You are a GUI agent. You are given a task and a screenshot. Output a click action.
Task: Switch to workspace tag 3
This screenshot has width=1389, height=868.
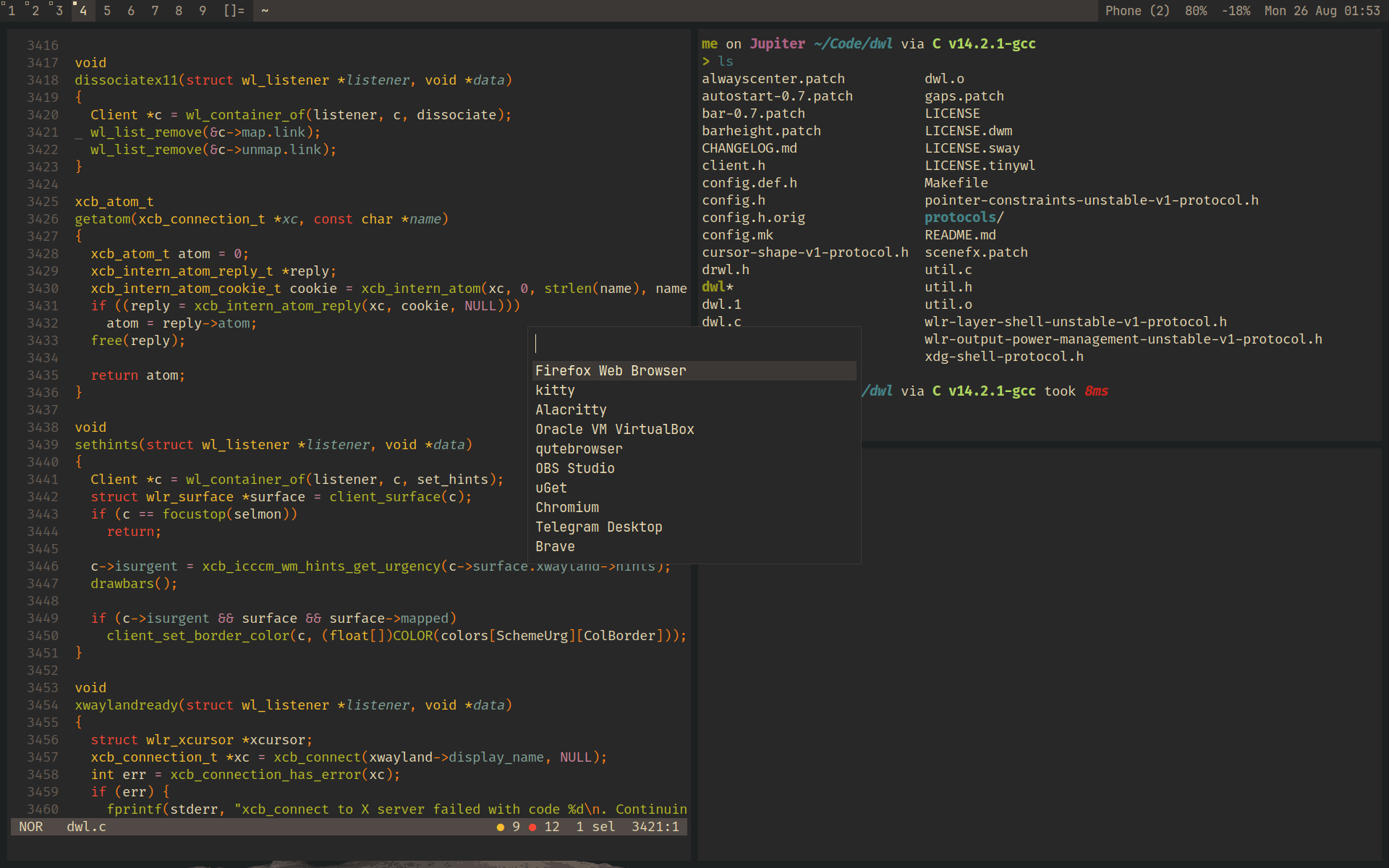(59, 11)
